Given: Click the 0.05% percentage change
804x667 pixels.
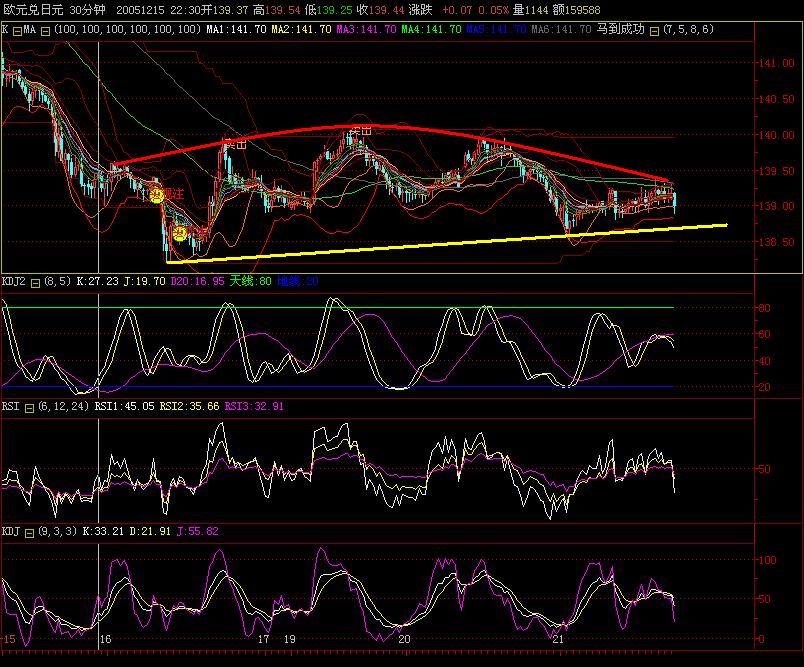Looking at the screenshot, I should pos(493,10).
